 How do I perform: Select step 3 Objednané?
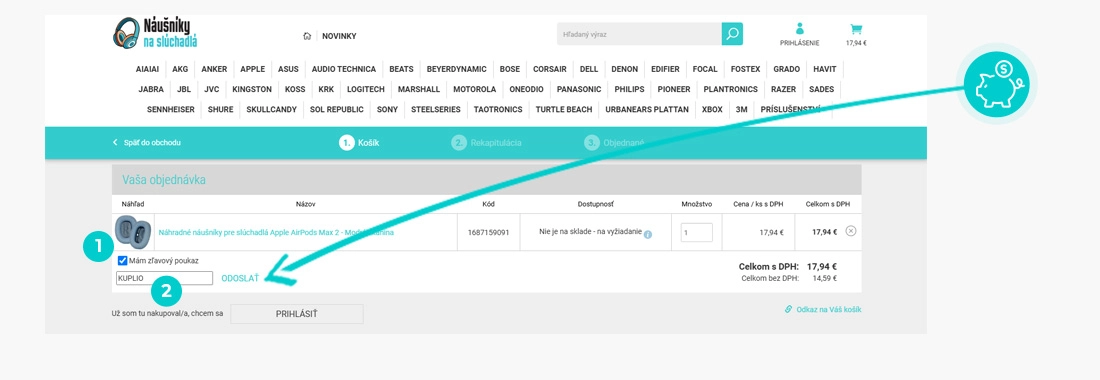[x=614, y=142]
